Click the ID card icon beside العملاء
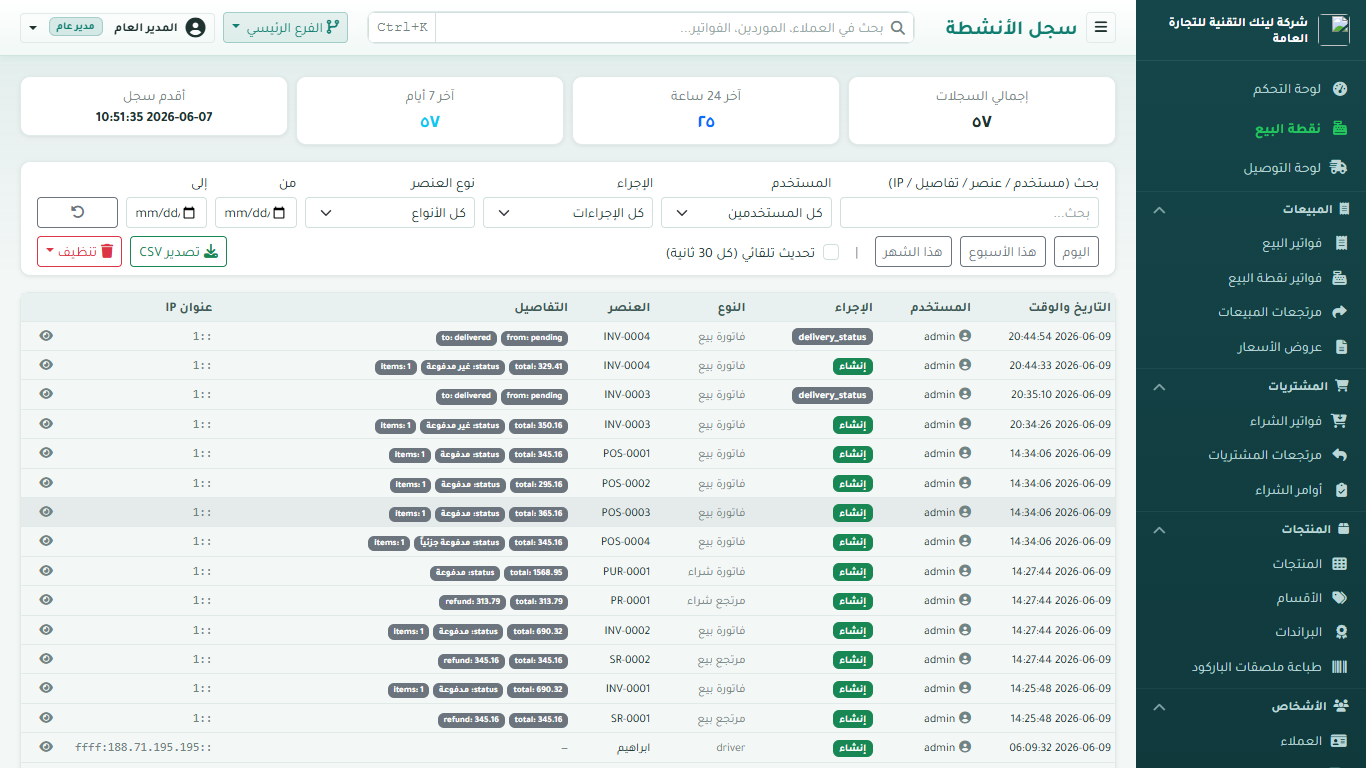 coord(1340,741)
